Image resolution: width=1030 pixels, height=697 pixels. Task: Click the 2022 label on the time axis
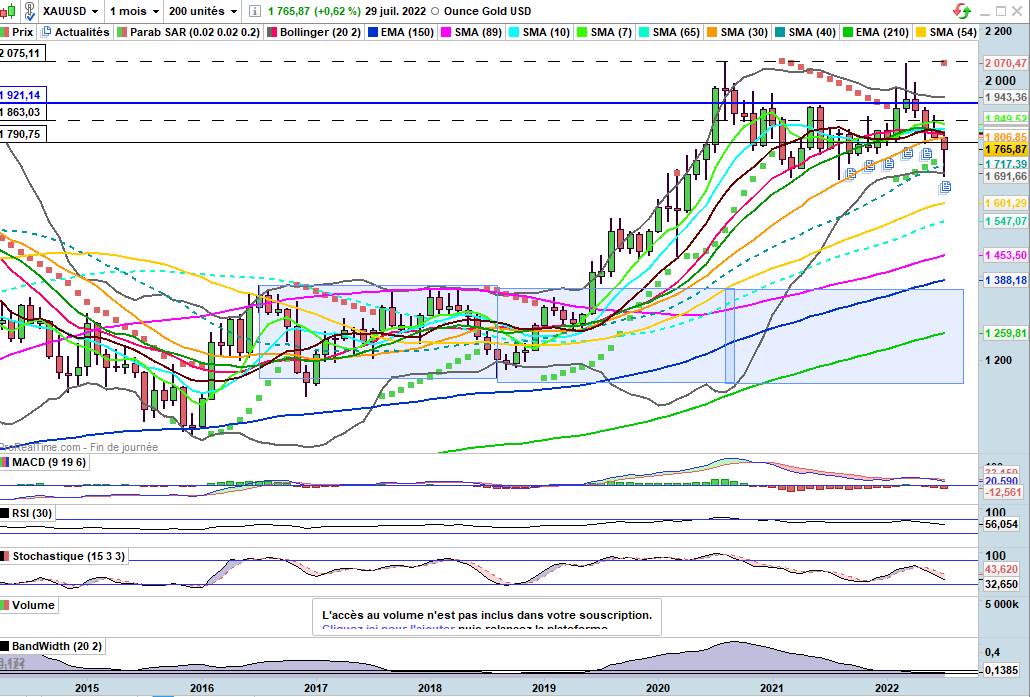click(887, 688)
